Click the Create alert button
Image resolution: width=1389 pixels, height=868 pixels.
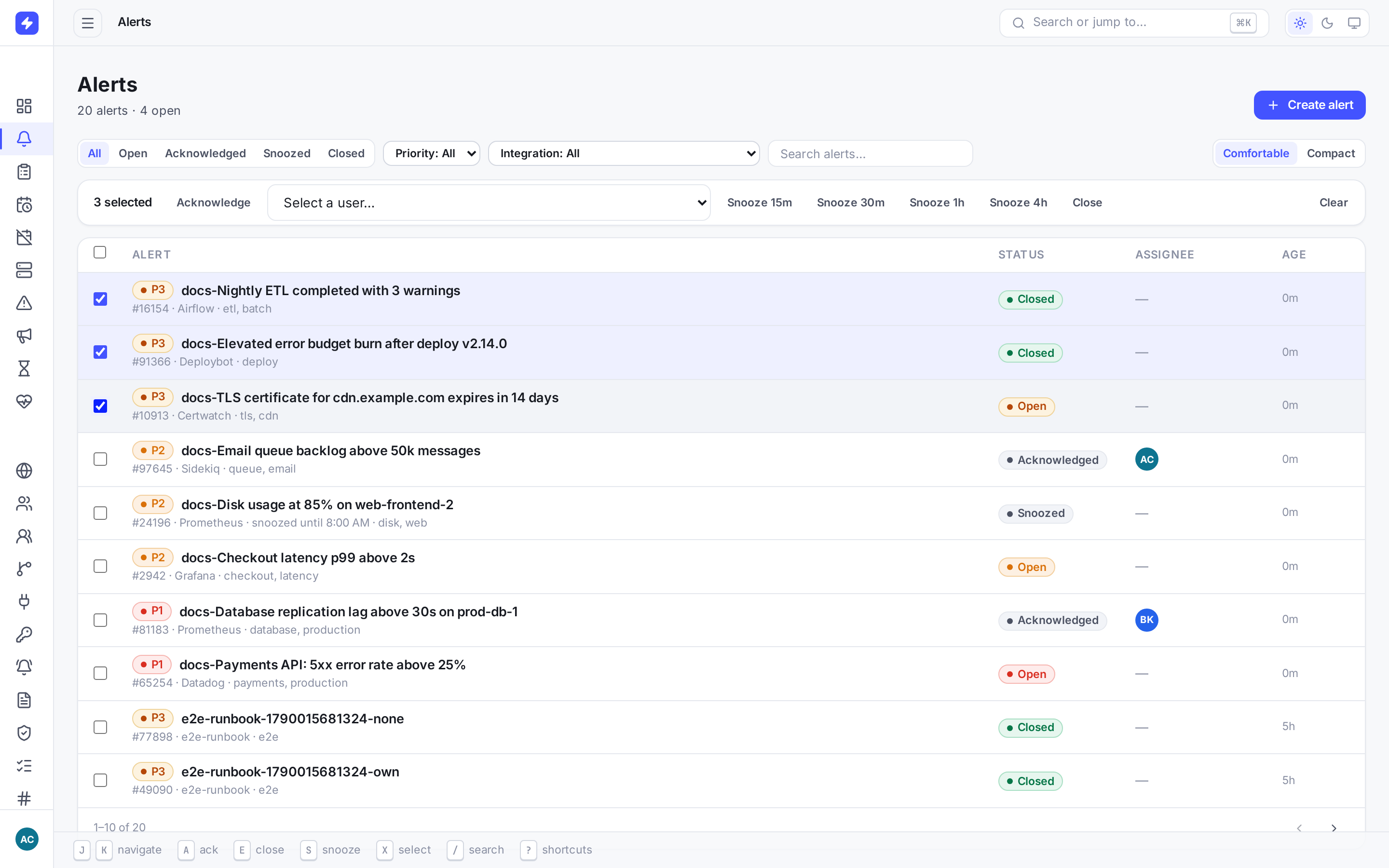click(1309, 105)
